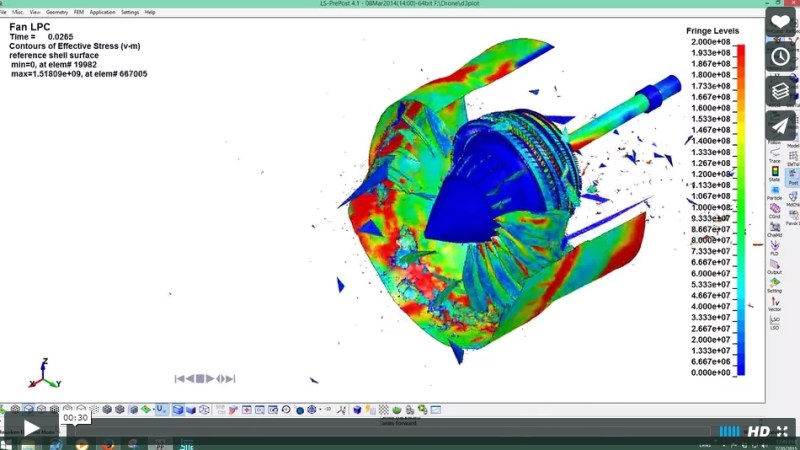Click the fringe levels color bar
800x450 pixels.
click(x=740, y=210)
